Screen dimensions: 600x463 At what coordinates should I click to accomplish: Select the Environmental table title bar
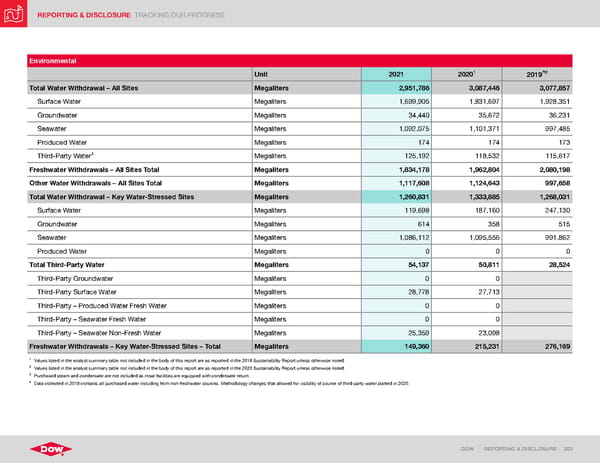click(x=300, y=61)
